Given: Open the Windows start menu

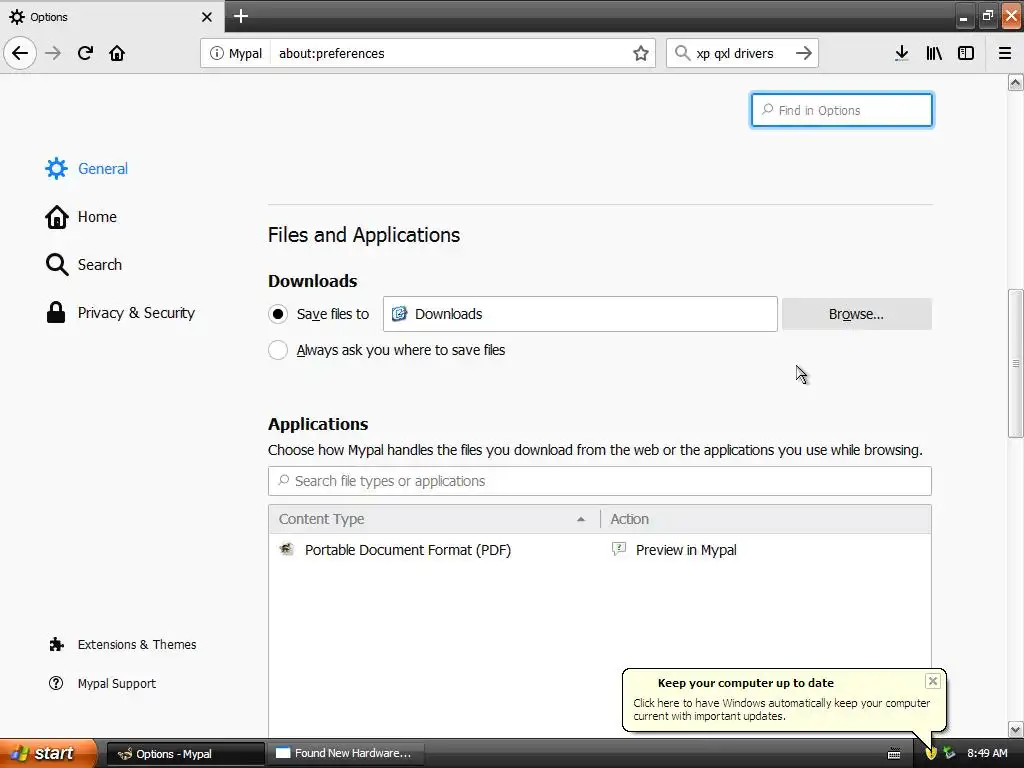Looking at the screenshot, I should 48,753.
